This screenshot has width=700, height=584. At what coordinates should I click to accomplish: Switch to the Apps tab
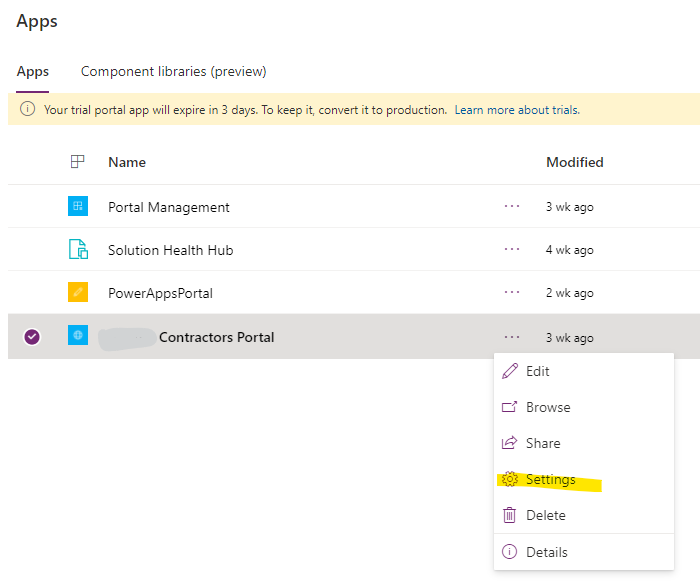(x=33, y=71)
